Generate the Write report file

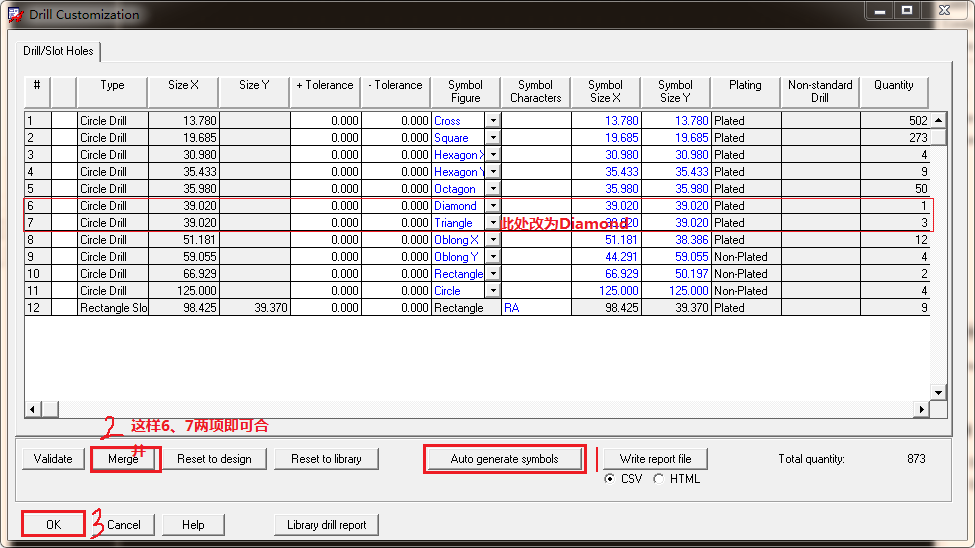click(x=655, y=459)
